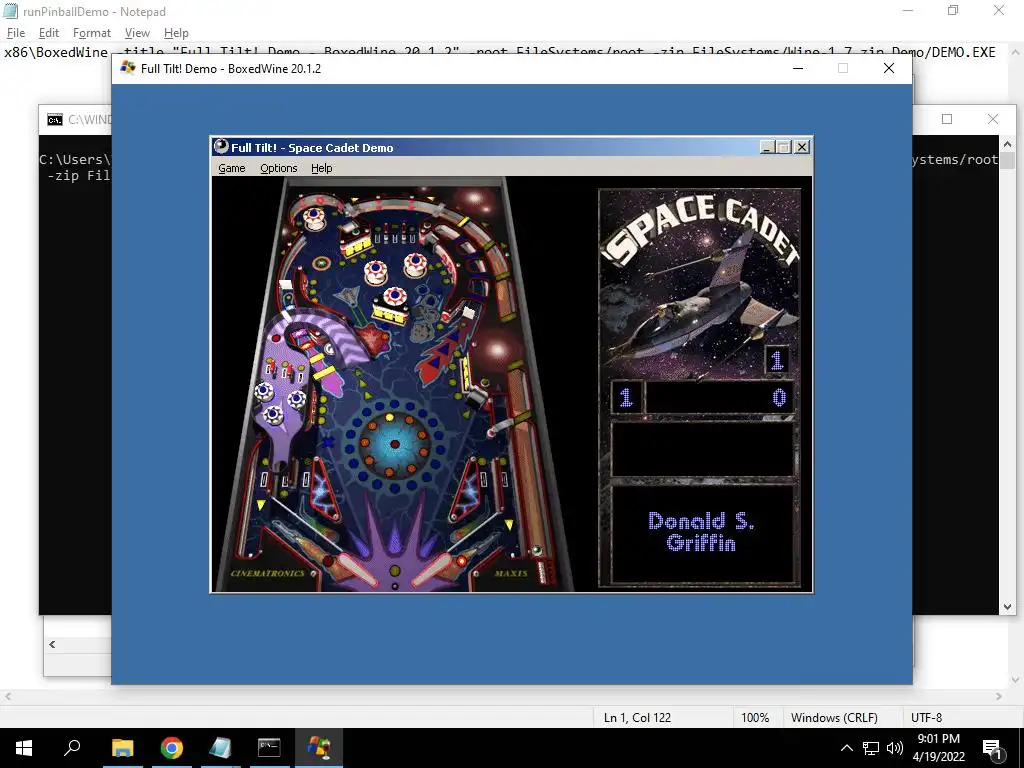Click the Donald S. Griffin credits text

click(701, 532)
